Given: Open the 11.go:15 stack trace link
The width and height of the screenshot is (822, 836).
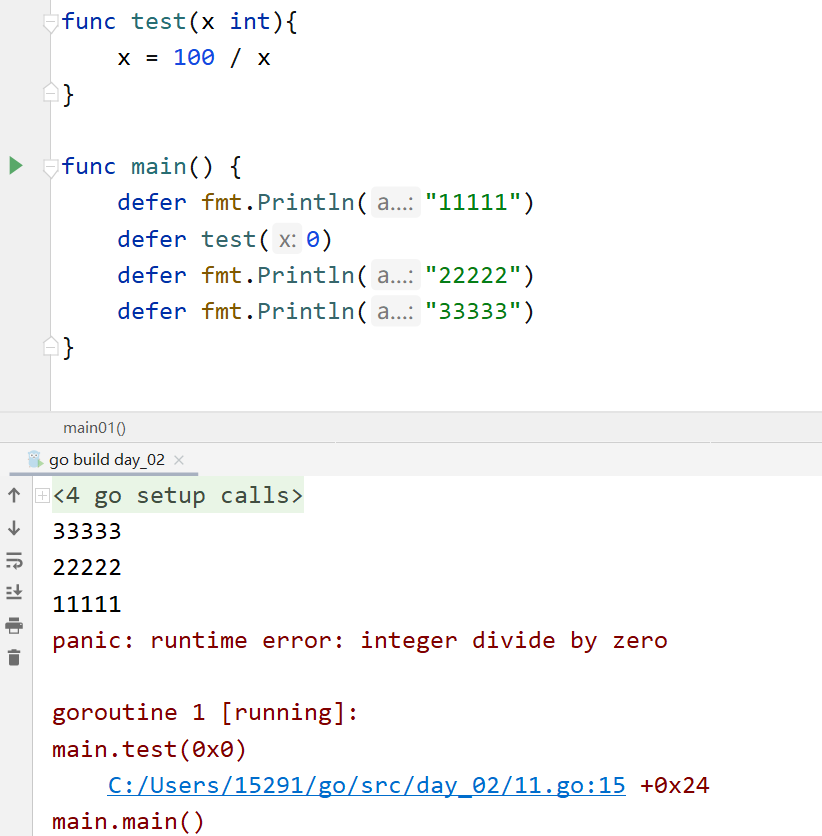Looking at the screenshot, I should click(x=366, y=786).
